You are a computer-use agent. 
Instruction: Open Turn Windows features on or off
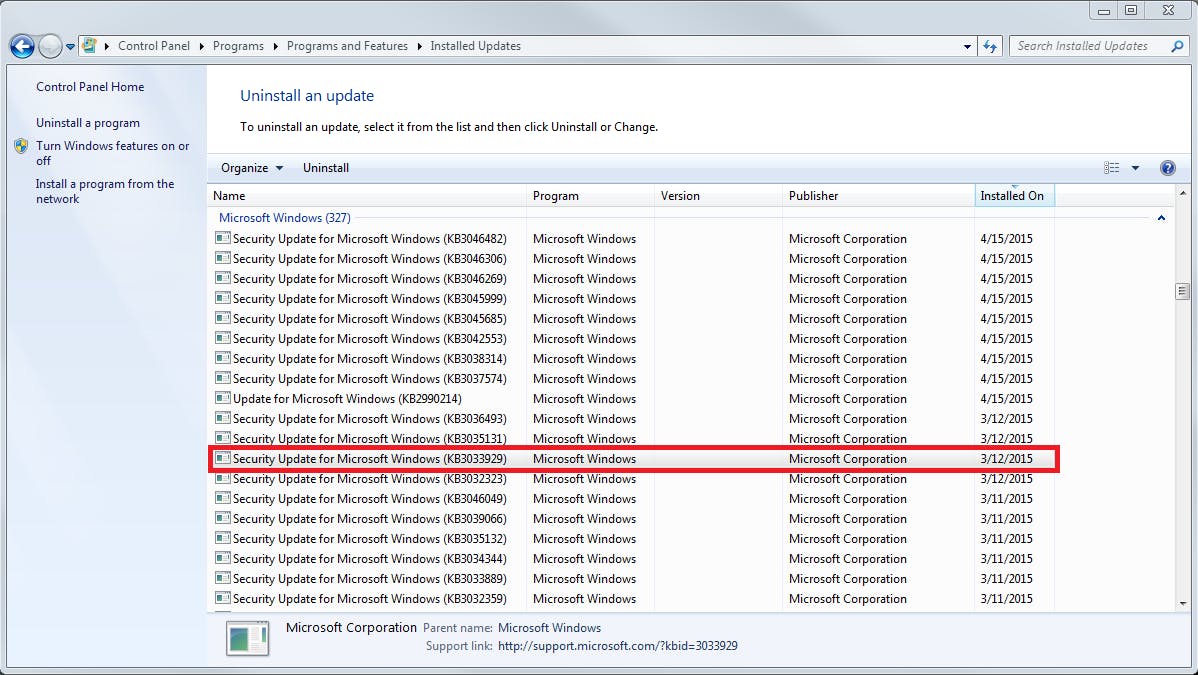click(x=112, y=153)
